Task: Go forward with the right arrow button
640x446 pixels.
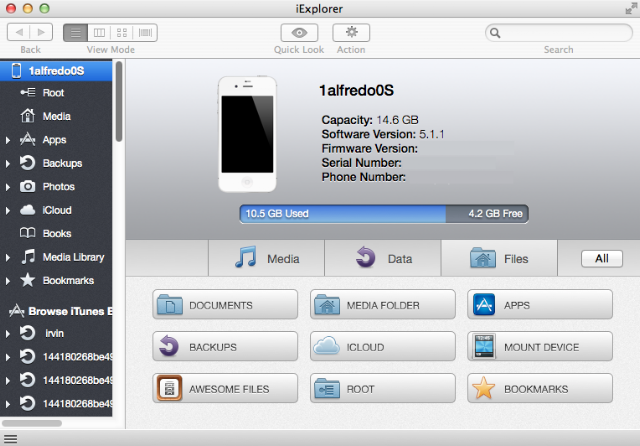Action: click(41, 32)
